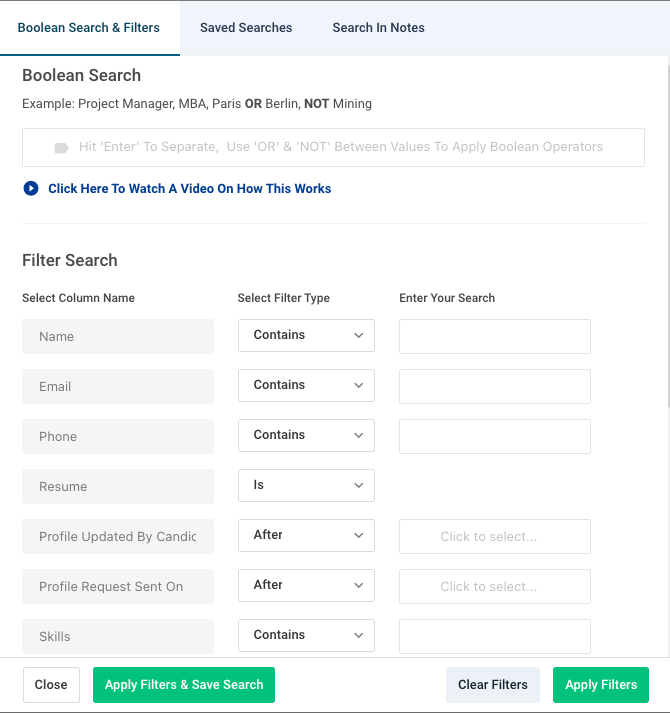
Task: Pick a date for Profile Request Sent On
Action: [x=495, y=587]
